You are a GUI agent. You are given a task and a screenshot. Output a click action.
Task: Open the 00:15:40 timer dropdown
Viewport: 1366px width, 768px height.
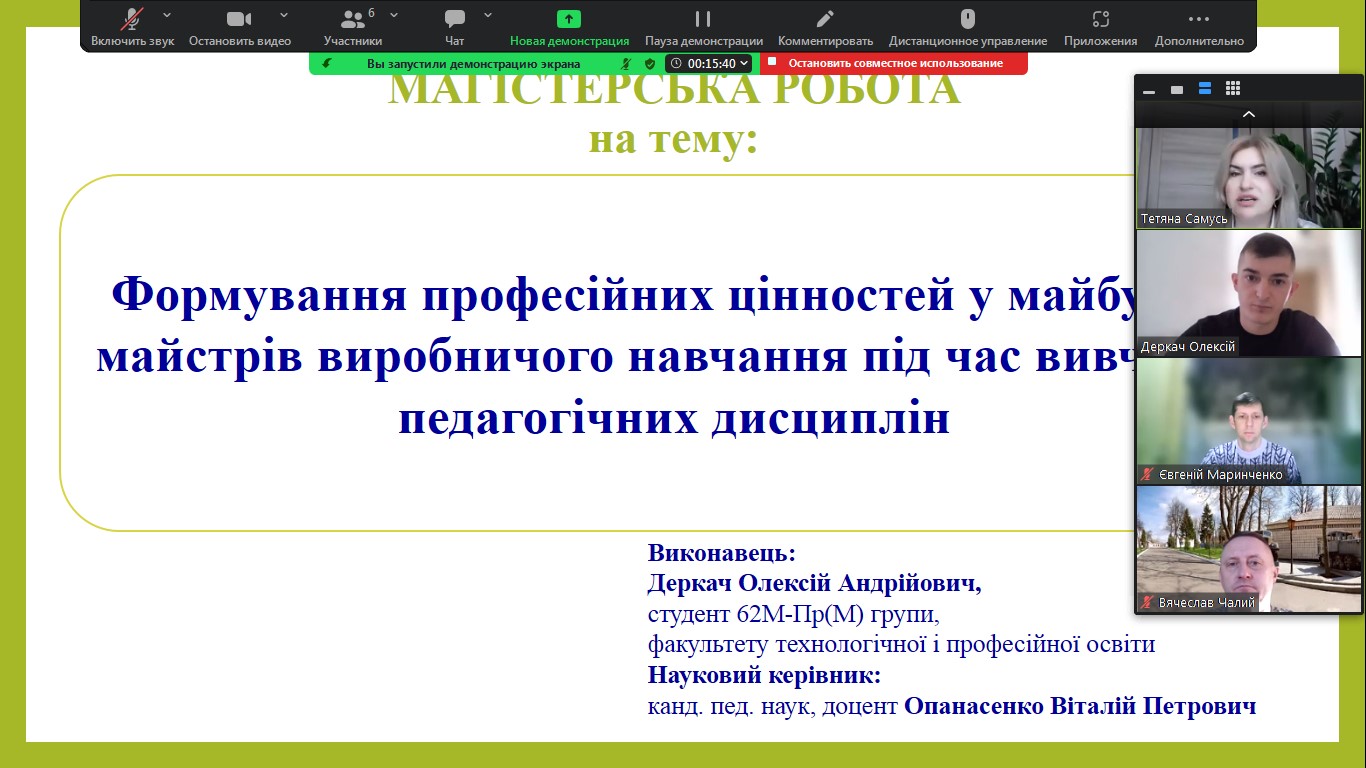tap(708, 63)
